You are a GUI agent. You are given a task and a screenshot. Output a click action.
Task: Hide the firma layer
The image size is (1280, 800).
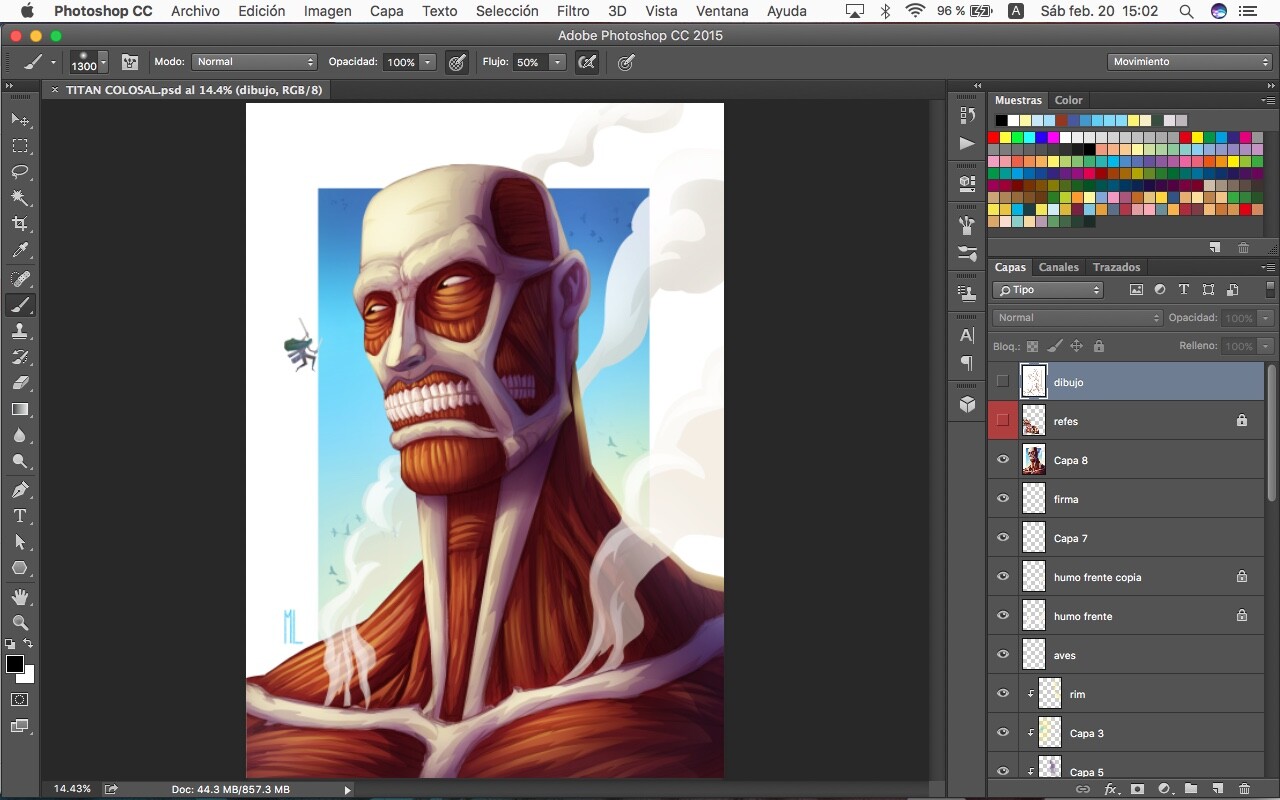pos(1003,499)
